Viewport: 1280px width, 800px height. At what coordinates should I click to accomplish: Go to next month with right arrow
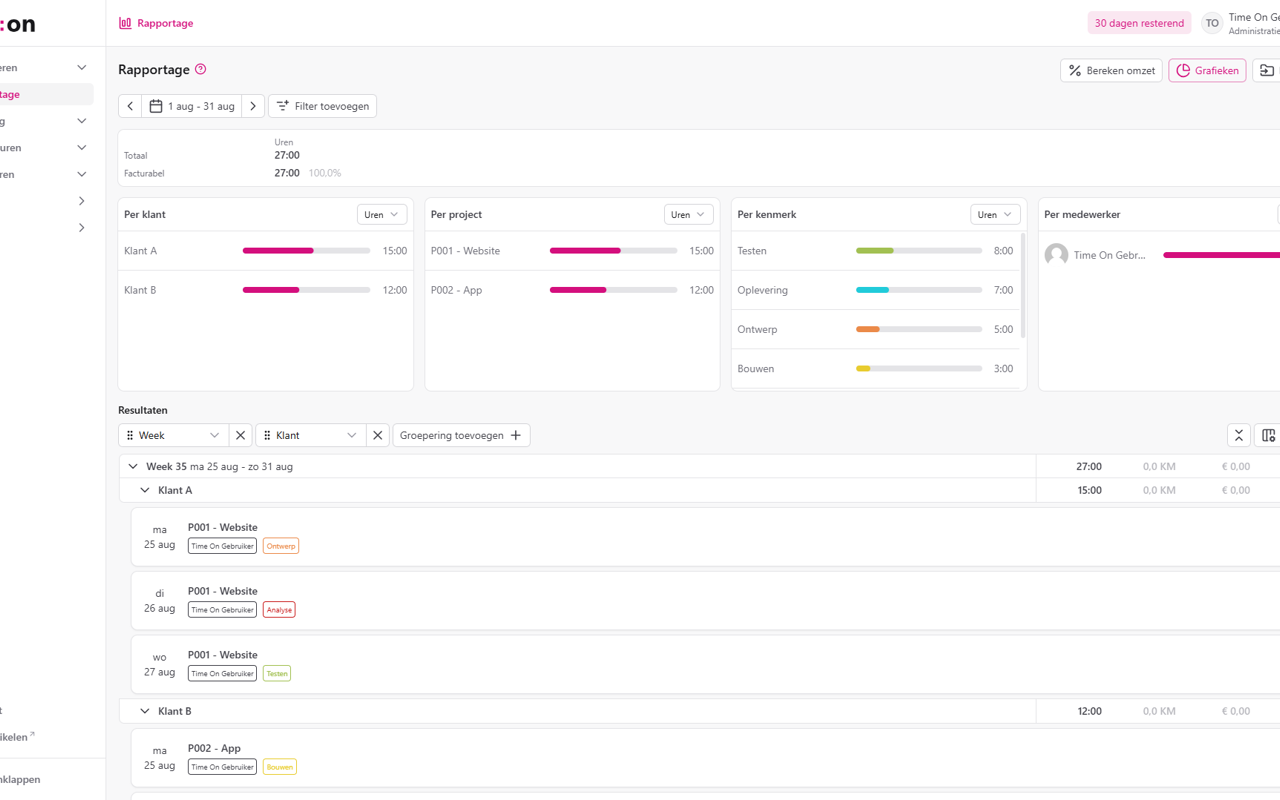point(253,106)
